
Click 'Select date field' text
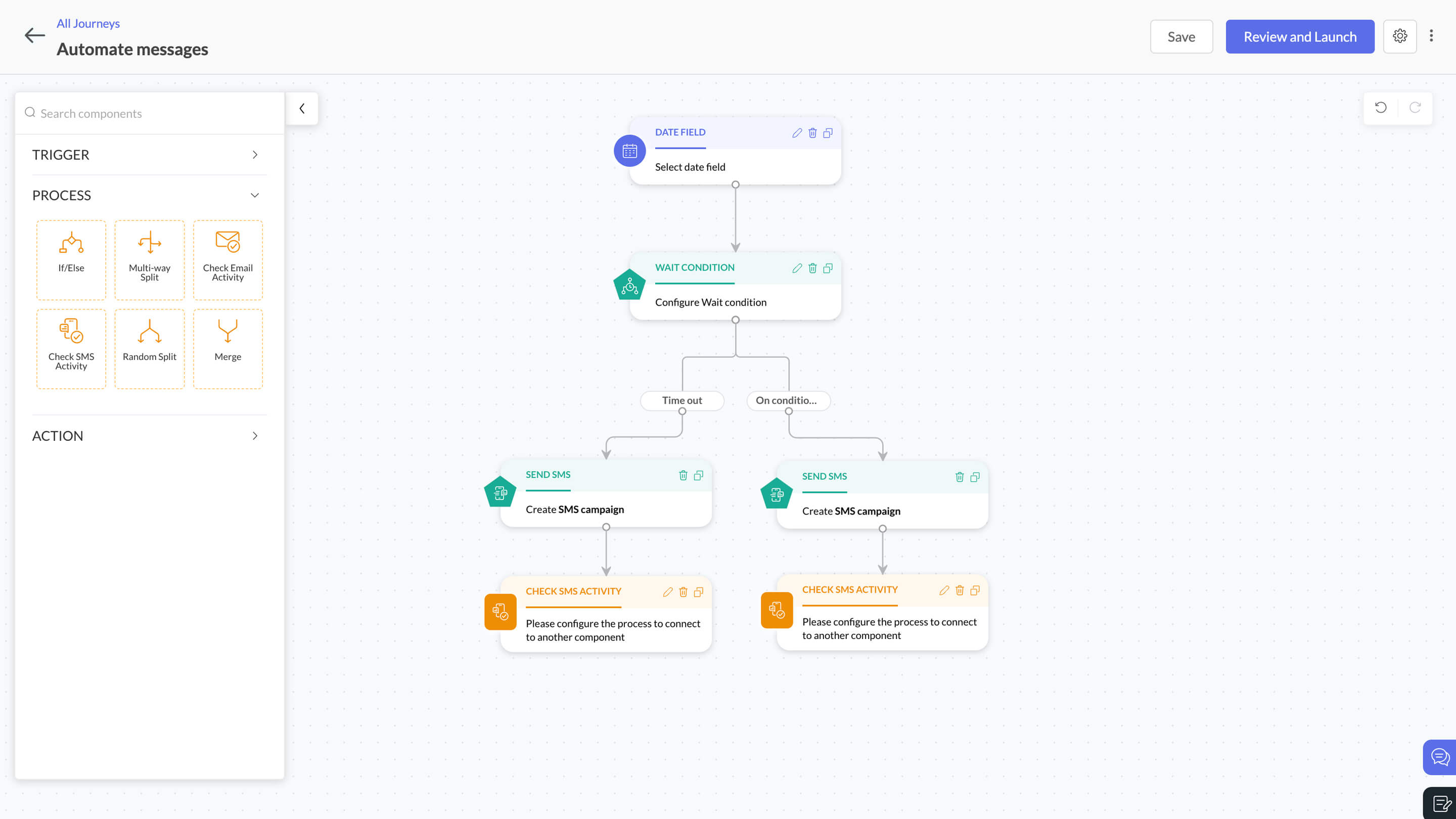(x=690, y=167)
